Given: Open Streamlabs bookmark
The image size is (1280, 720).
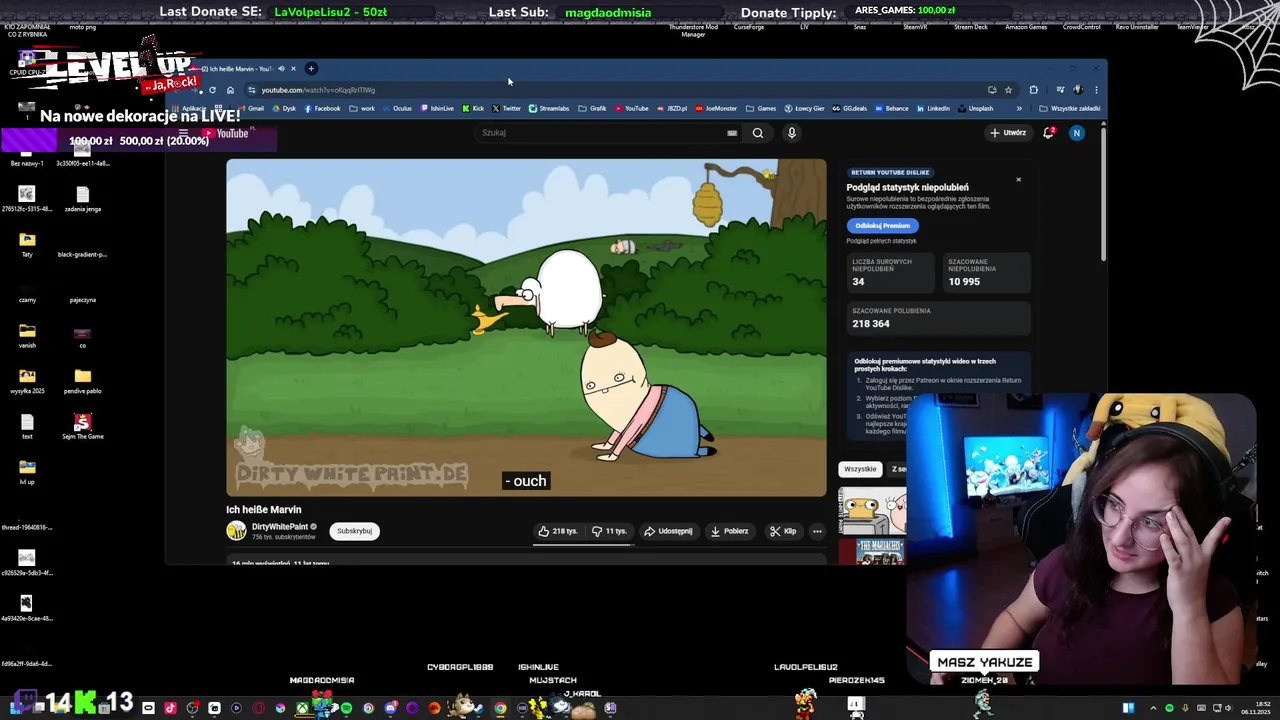Looking at the screenshot, I should (x=549, y=108).
